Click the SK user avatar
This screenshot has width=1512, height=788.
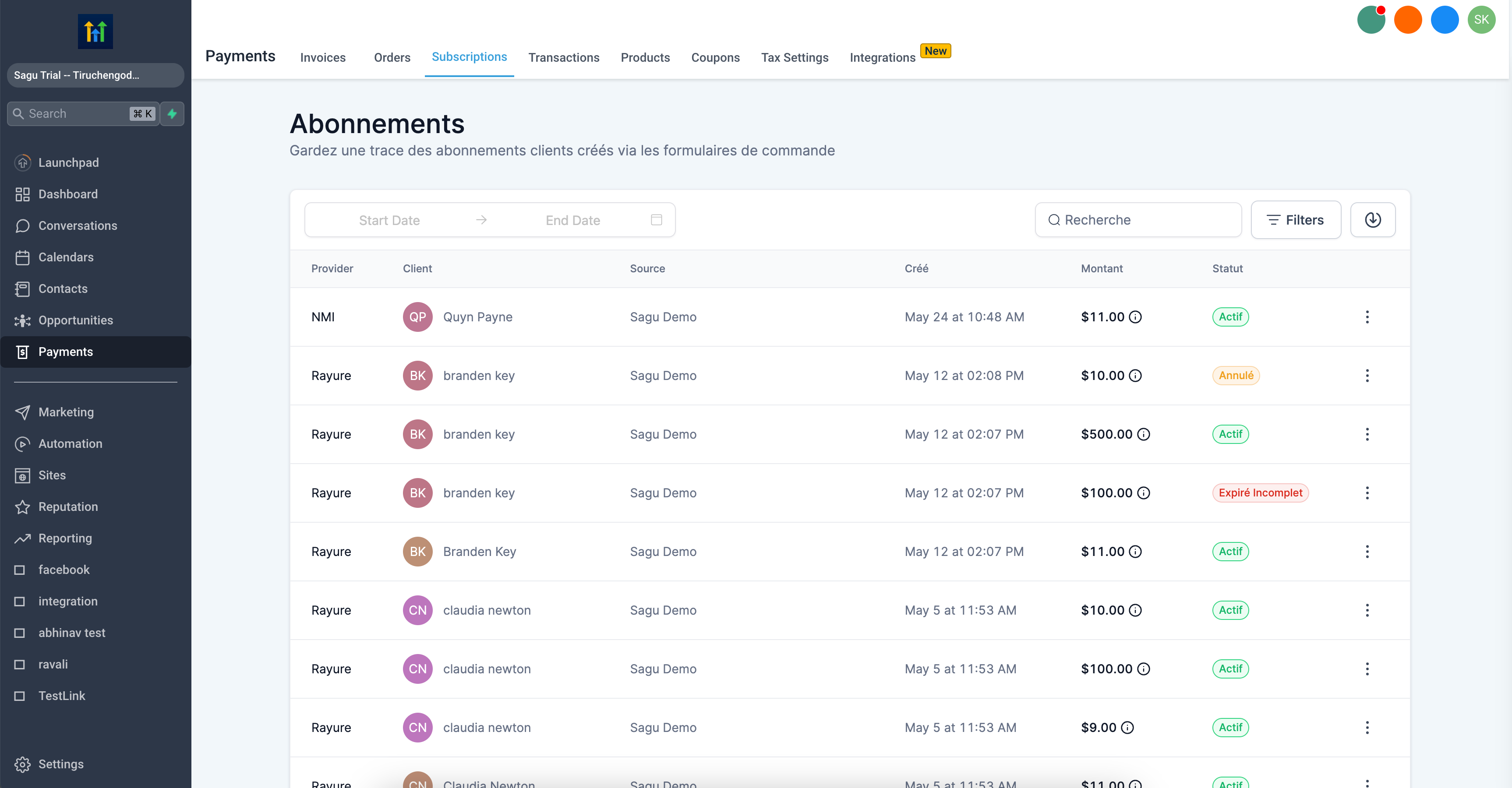coord(1481,20)
